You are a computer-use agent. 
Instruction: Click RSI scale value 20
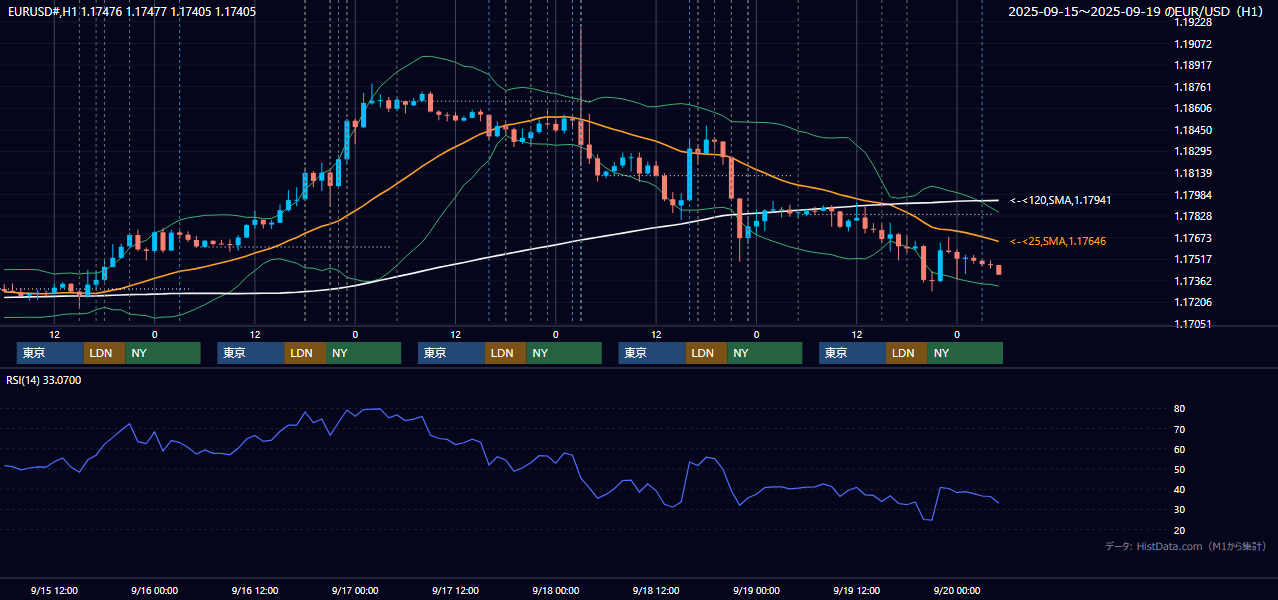[1180, 530]
